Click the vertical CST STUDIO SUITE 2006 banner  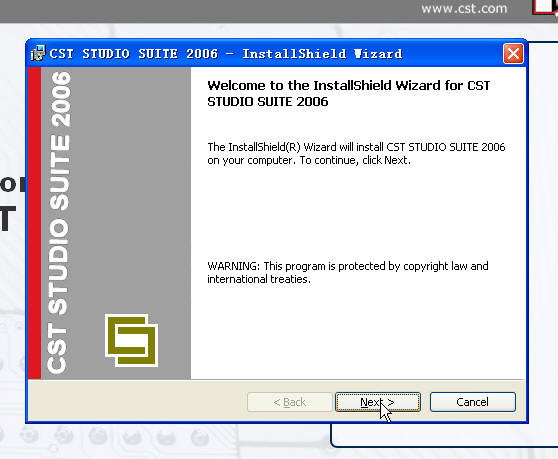coord(59,222)
